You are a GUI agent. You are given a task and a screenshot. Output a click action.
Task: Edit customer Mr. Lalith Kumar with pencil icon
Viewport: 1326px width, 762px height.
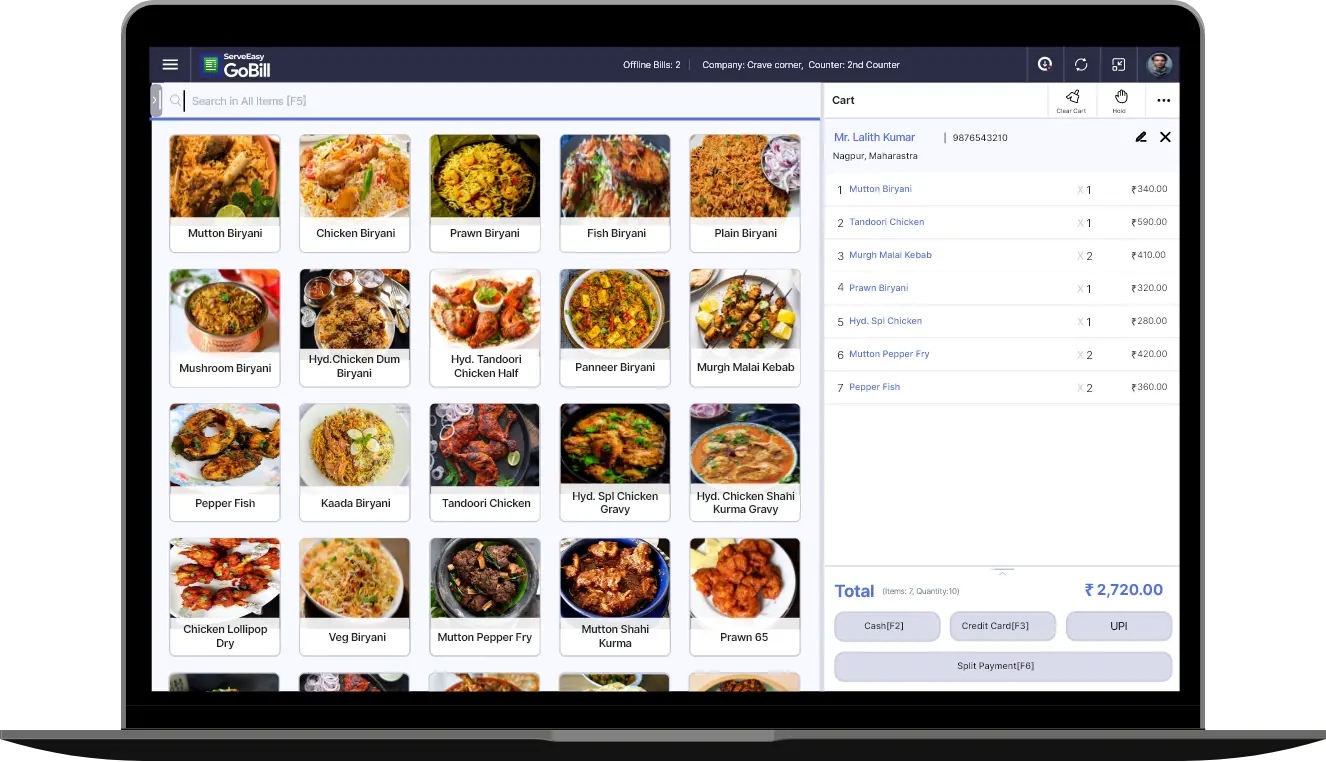tap(1141, 137)
